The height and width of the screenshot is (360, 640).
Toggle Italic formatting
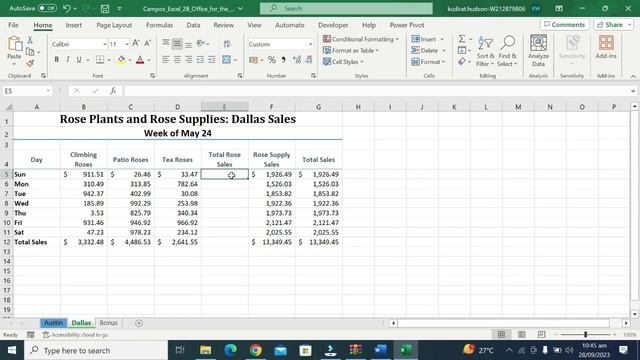tap(67, 60)
